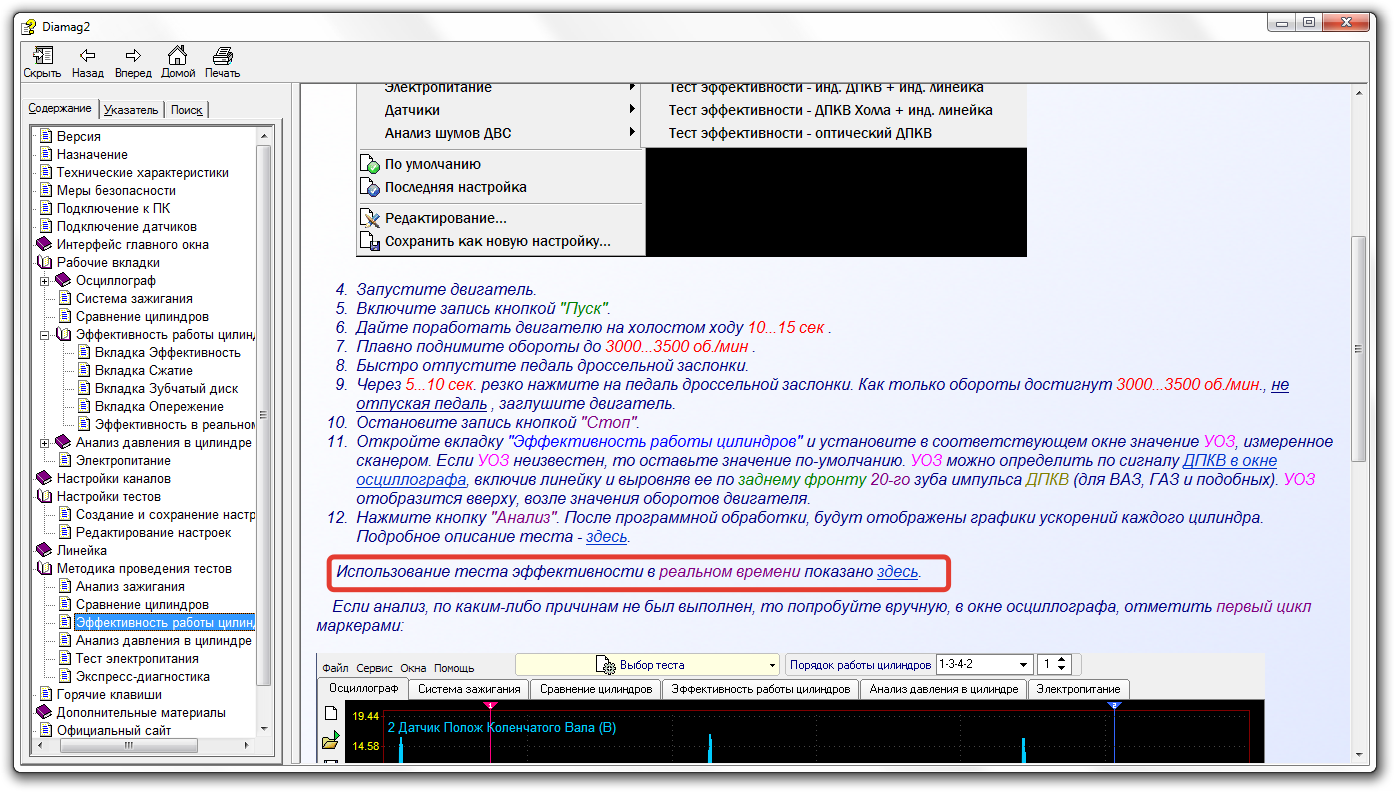Expand the Осциллограф tree node

(x=45, y=281)
